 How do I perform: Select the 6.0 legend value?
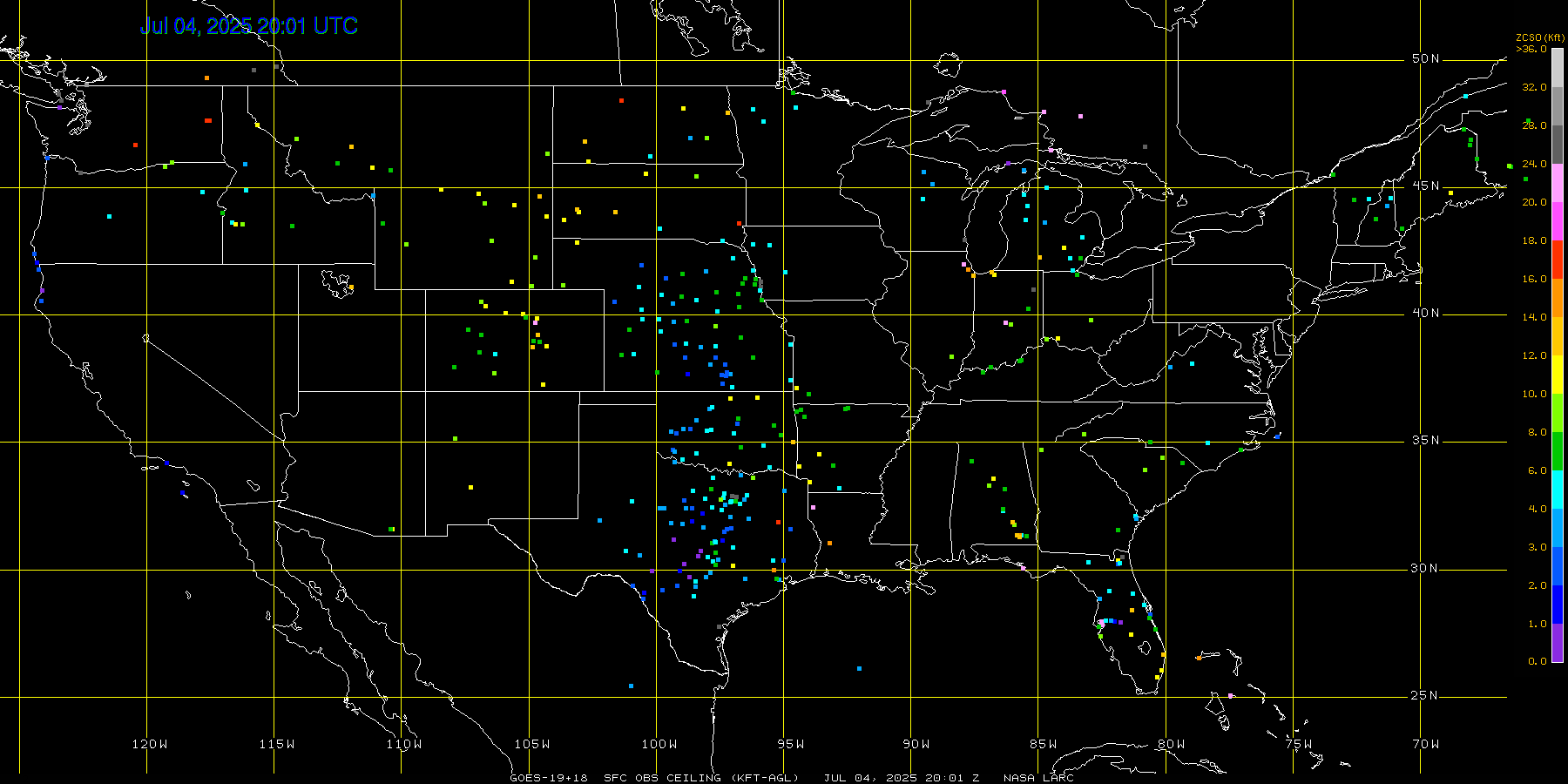click(x=1537, y=470)
